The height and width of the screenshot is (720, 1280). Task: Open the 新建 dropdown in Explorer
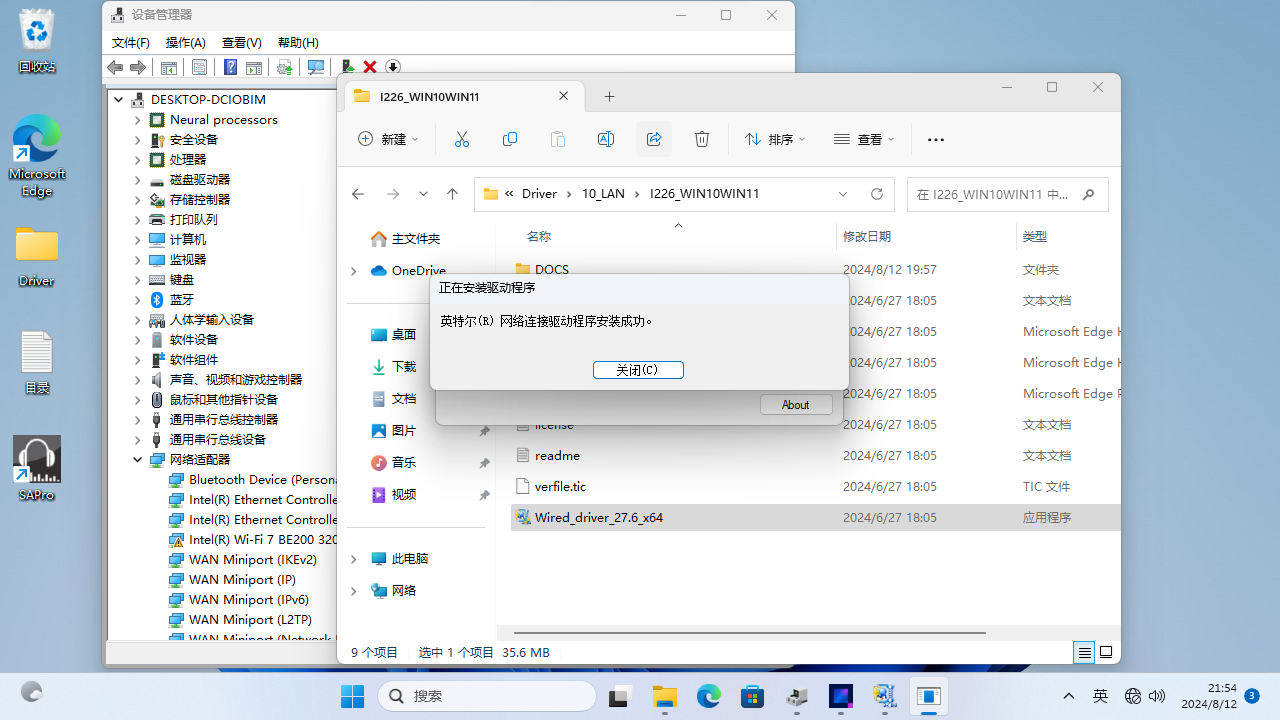coord(388,140)
